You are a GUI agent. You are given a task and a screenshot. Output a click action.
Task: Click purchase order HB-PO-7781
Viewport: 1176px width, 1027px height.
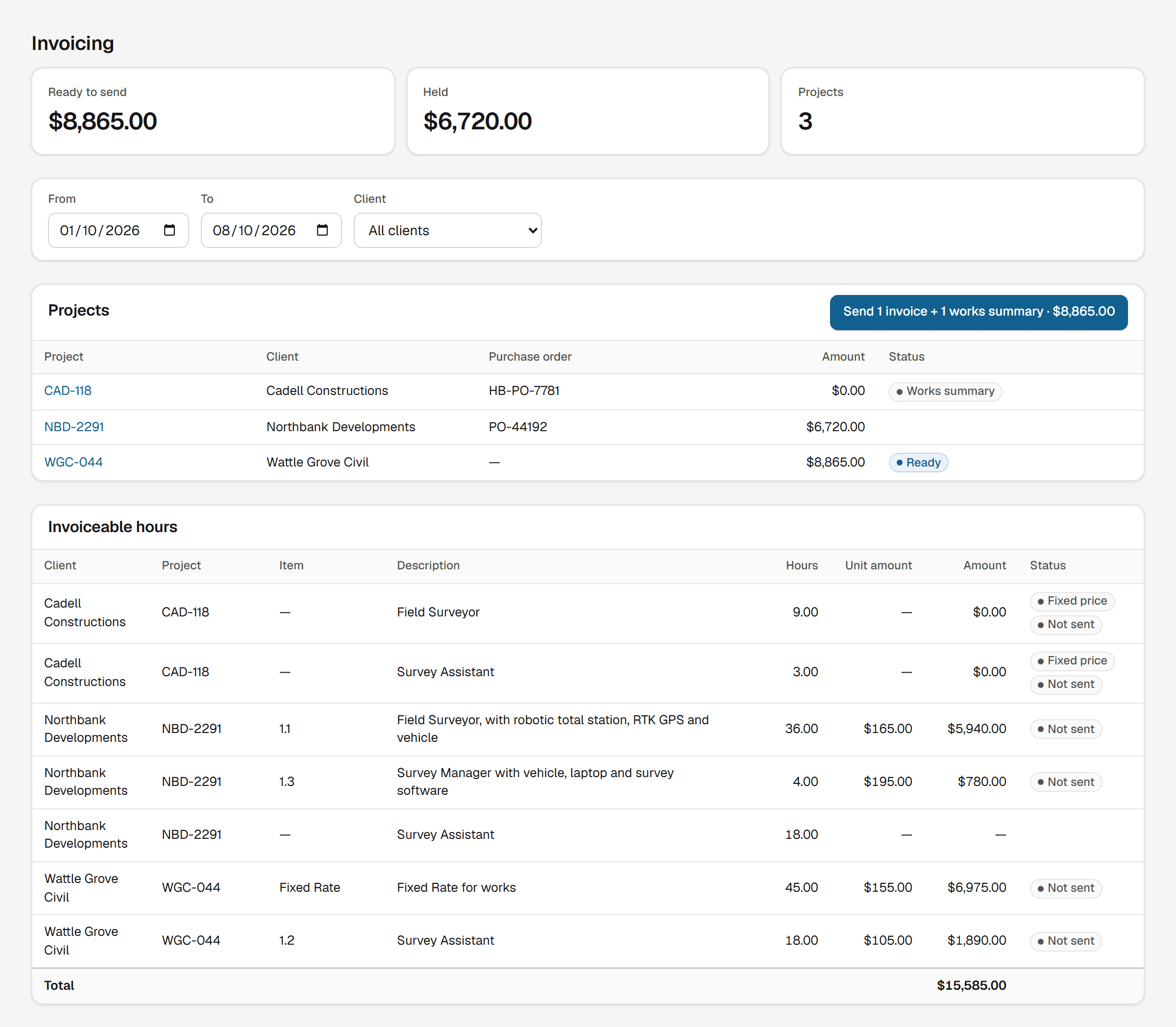pyautogui.click(x=524, y=391)
